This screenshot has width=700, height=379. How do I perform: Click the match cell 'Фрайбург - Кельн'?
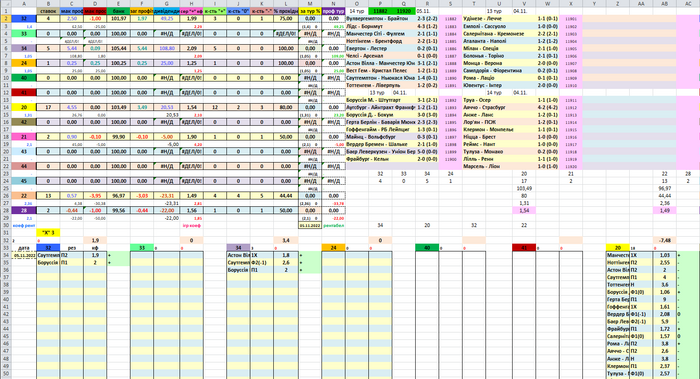380,159
